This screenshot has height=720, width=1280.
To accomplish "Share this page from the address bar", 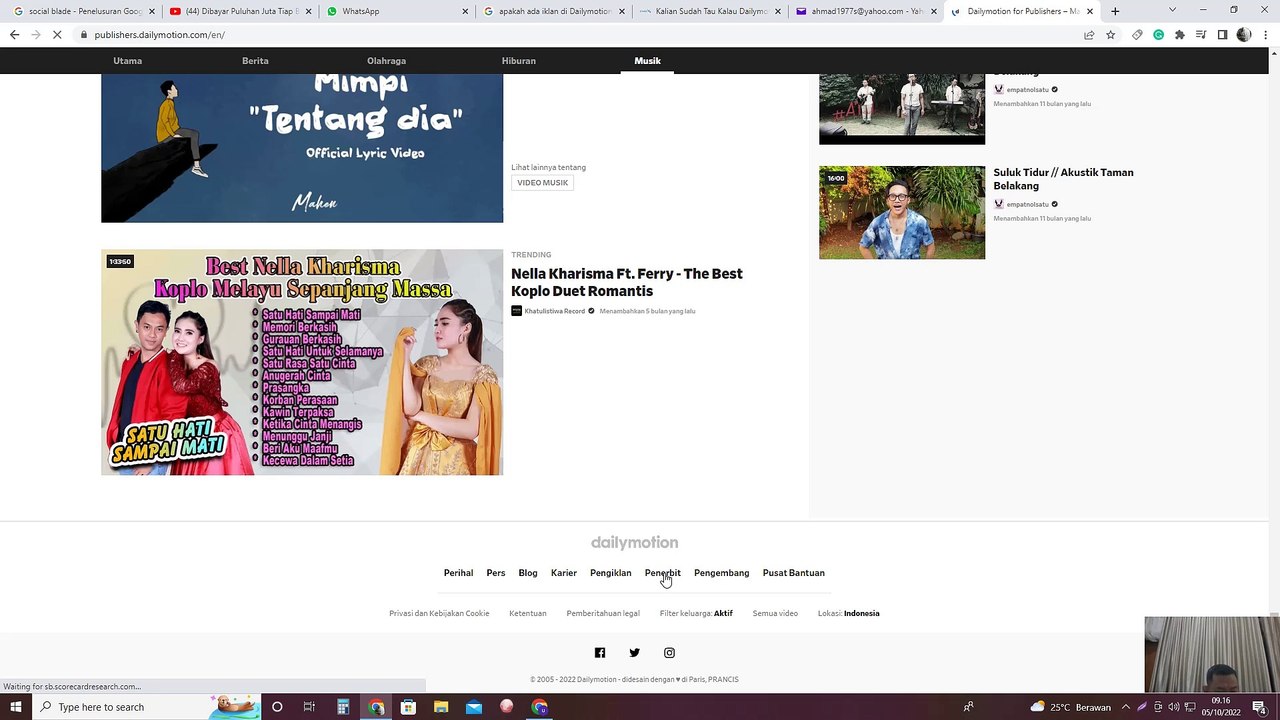I will click(x=1089, y=34).
